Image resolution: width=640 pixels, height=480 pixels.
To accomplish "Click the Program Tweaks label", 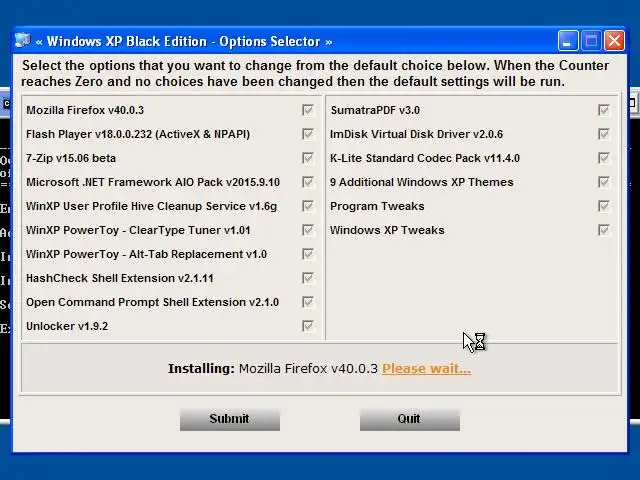I will (x=377, y=206).
